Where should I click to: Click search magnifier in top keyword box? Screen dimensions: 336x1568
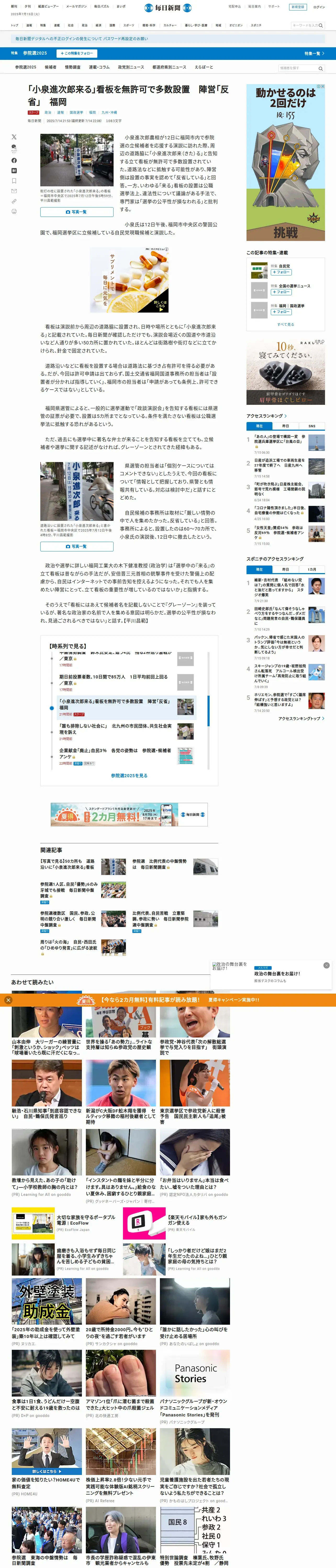click(x=321, y=26)
